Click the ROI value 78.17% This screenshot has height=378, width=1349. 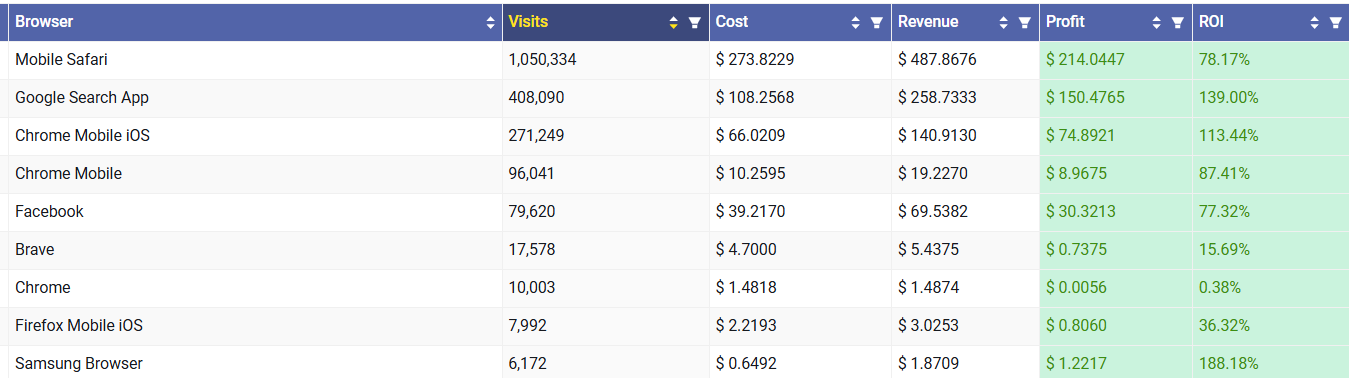[1224, 60]
